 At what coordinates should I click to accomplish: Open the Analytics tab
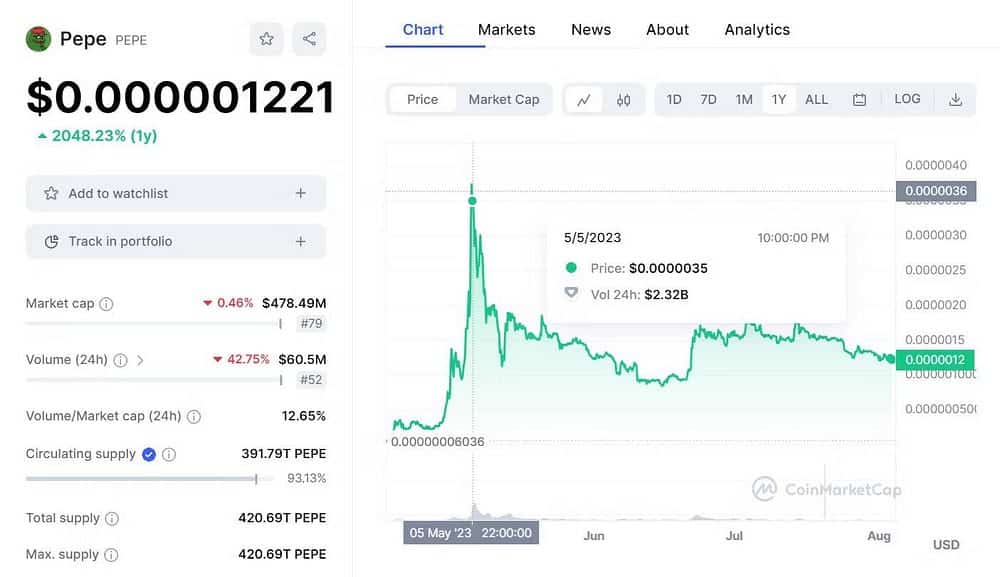coord(757,29)
